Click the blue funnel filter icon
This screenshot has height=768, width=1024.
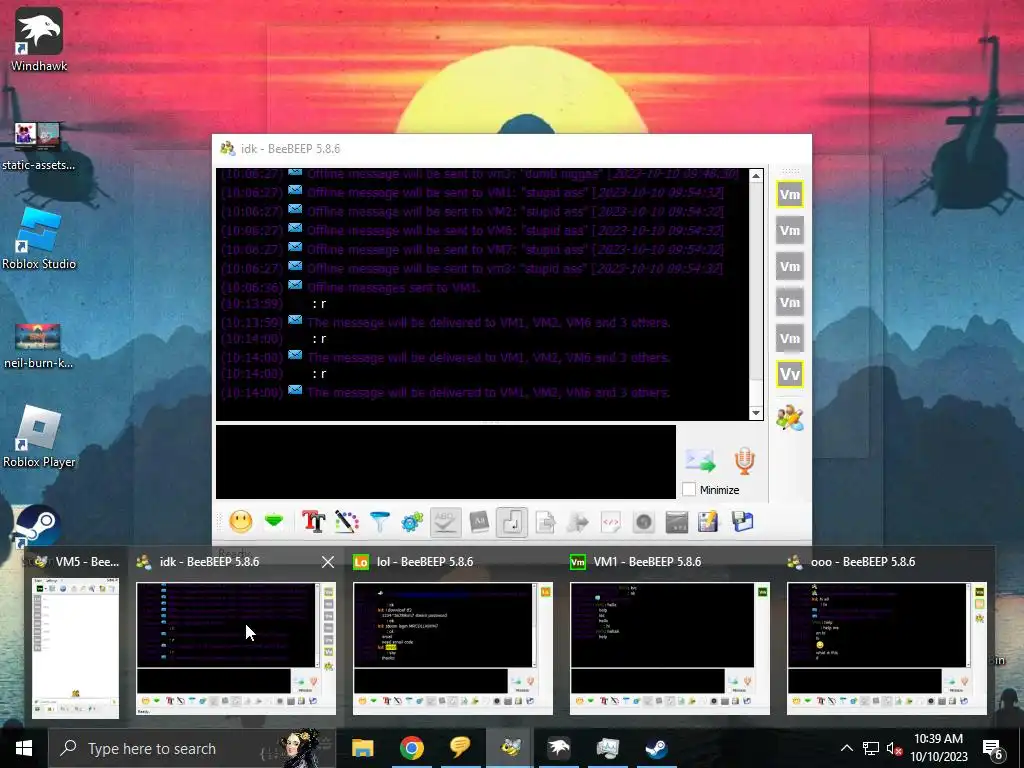[x=379, y=522]
